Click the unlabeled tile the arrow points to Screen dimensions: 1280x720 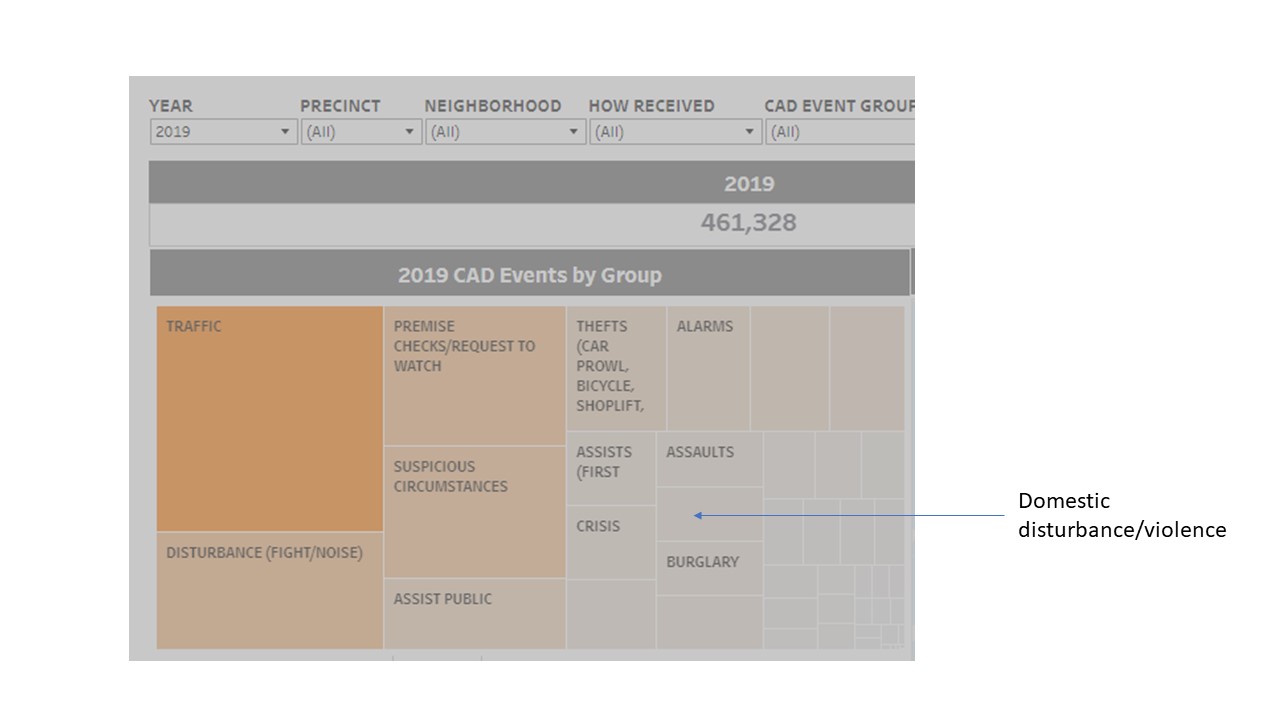tap(709, 514)
